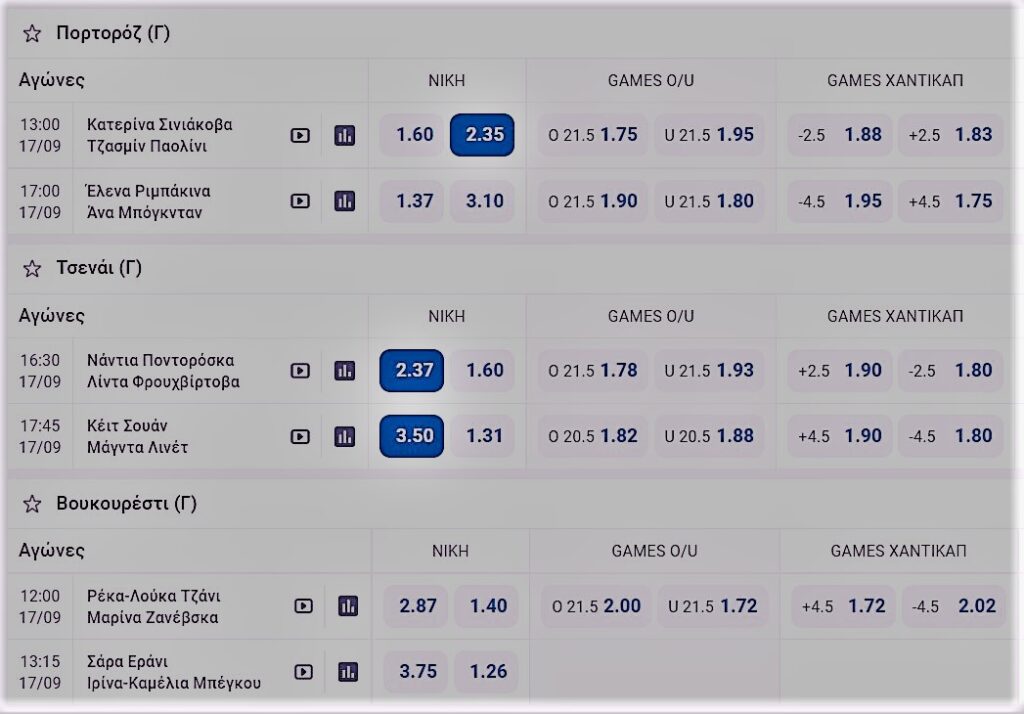Deselect the highlighted 2.37 Ποντορόσκα odds
1024x714 pixels.
tap(412, 371)
